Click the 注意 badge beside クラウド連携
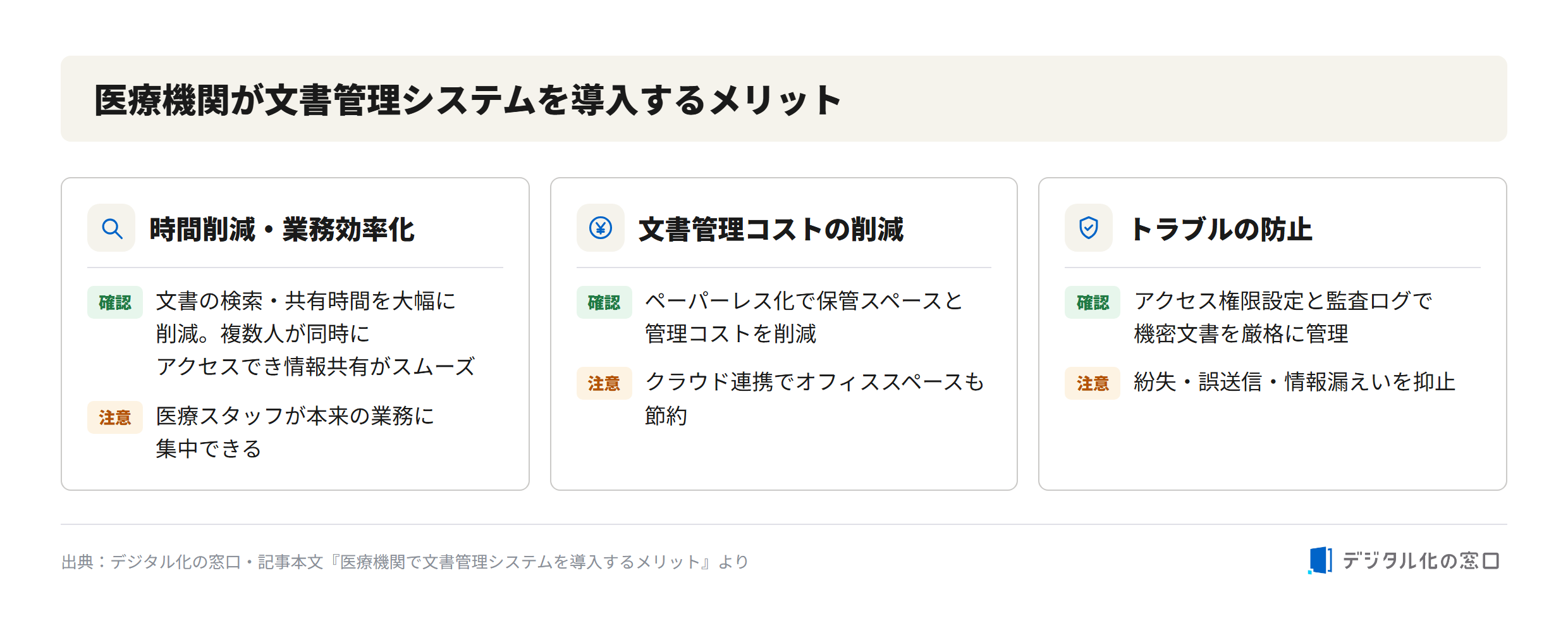 604,383
